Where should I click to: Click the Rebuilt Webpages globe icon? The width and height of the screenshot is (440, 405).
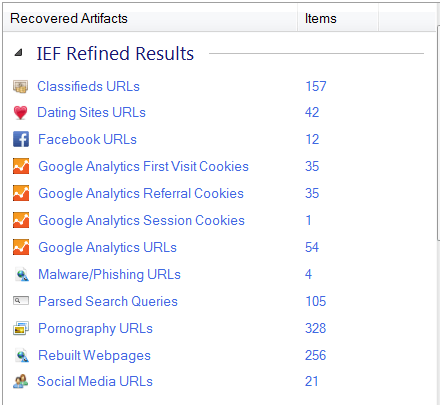(22, 355)
